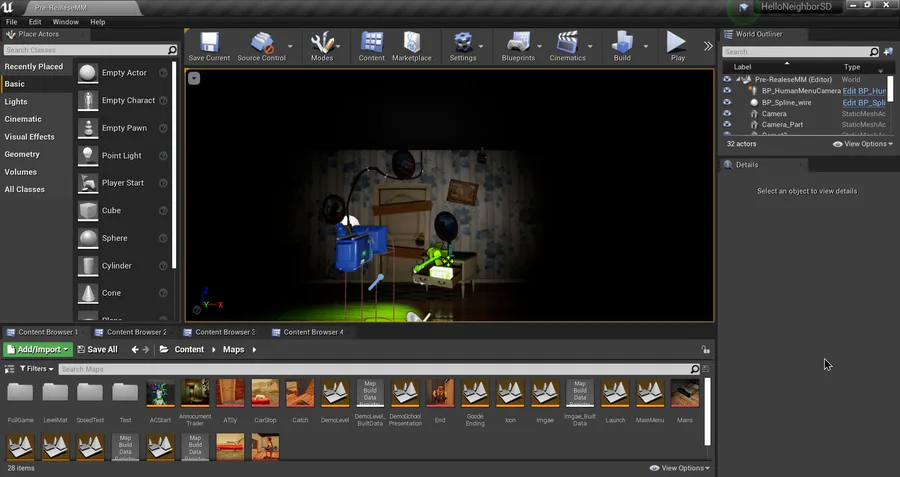Open Content Browser View Options
Image resolution: width=900 pixels, height=477 pixels.
click(680, 468)
